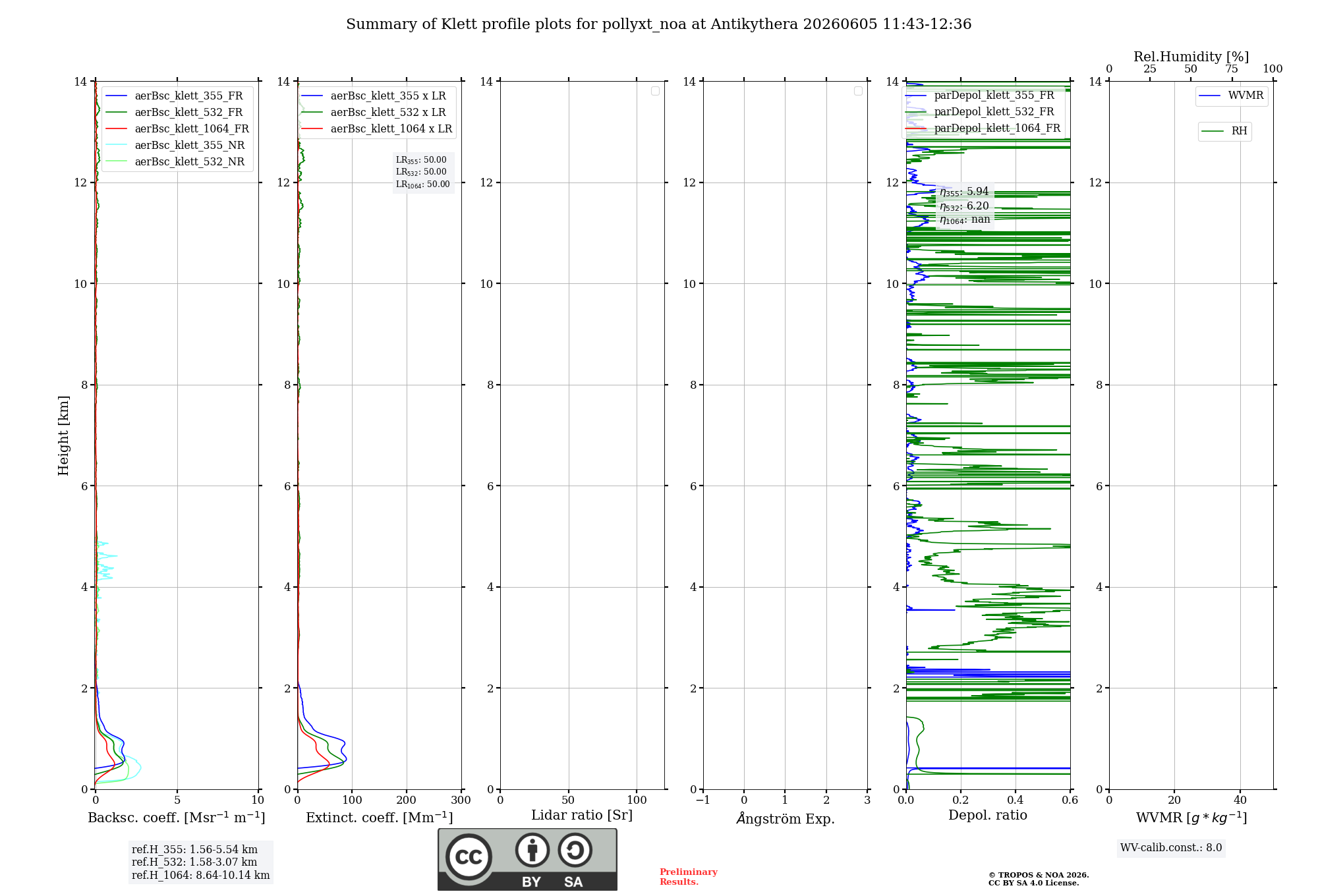Click the blue line swatch for aerBsc_klett_355_FR

(116, 96)
